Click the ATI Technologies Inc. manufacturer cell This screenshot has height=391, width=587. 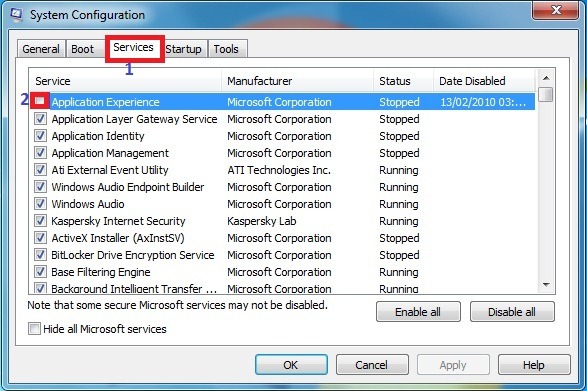[279, 170]
